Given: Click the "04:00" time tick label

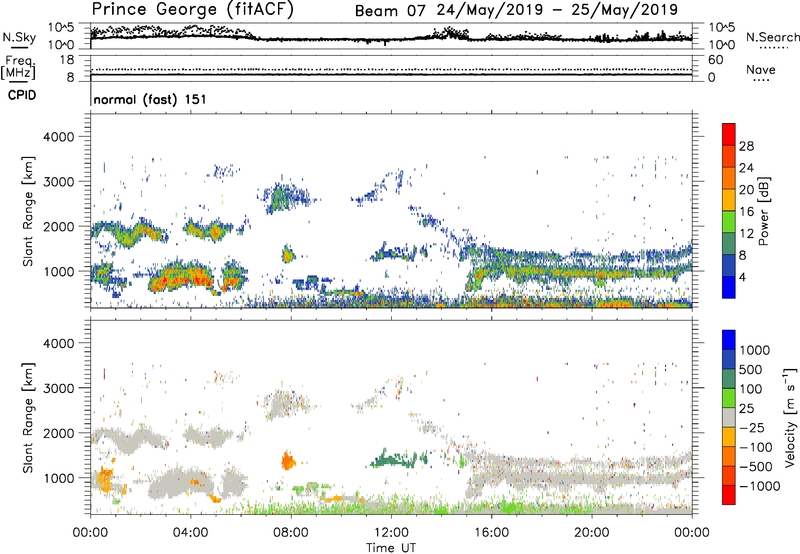Looking at the screenshot, I should click(x=190, y=533).
